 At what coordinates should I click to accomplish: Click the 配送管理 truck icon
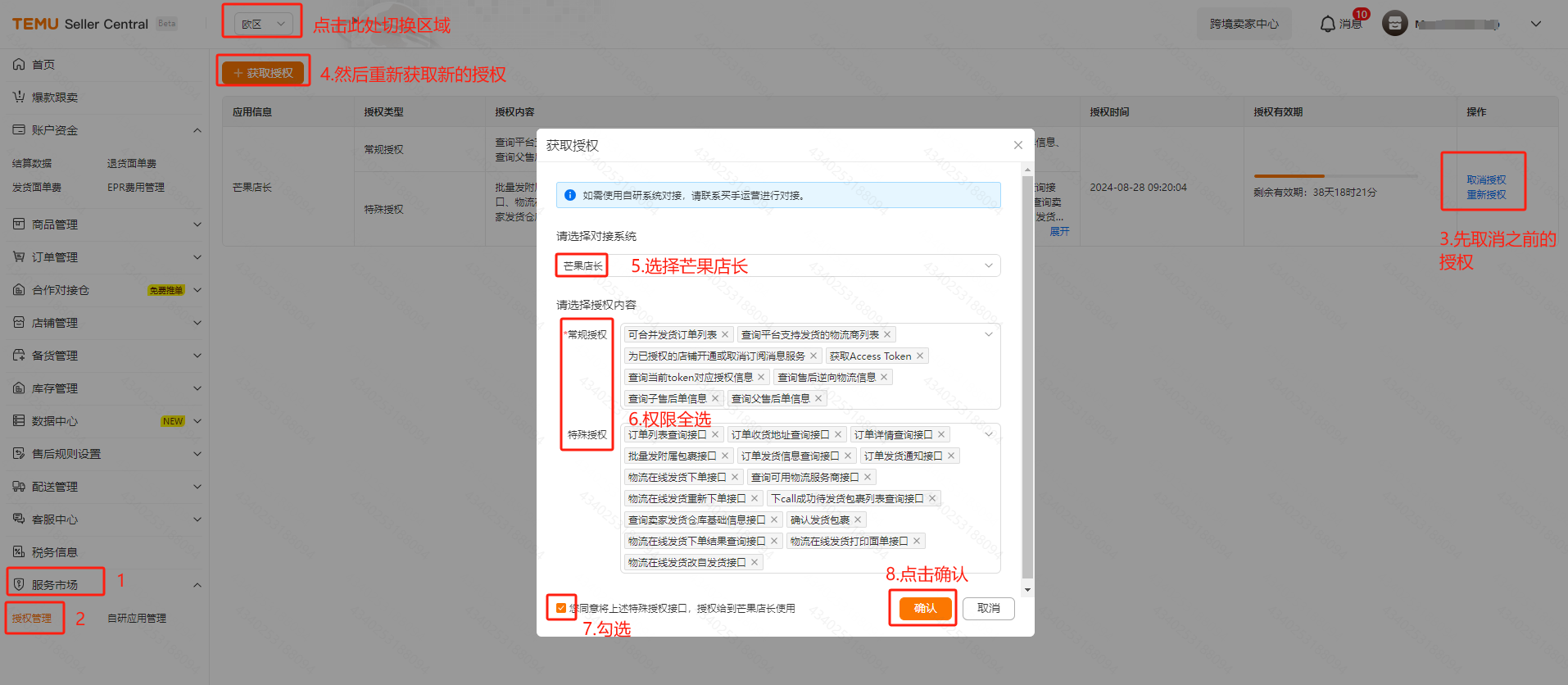pyautogui.click(x=19, y=487)
